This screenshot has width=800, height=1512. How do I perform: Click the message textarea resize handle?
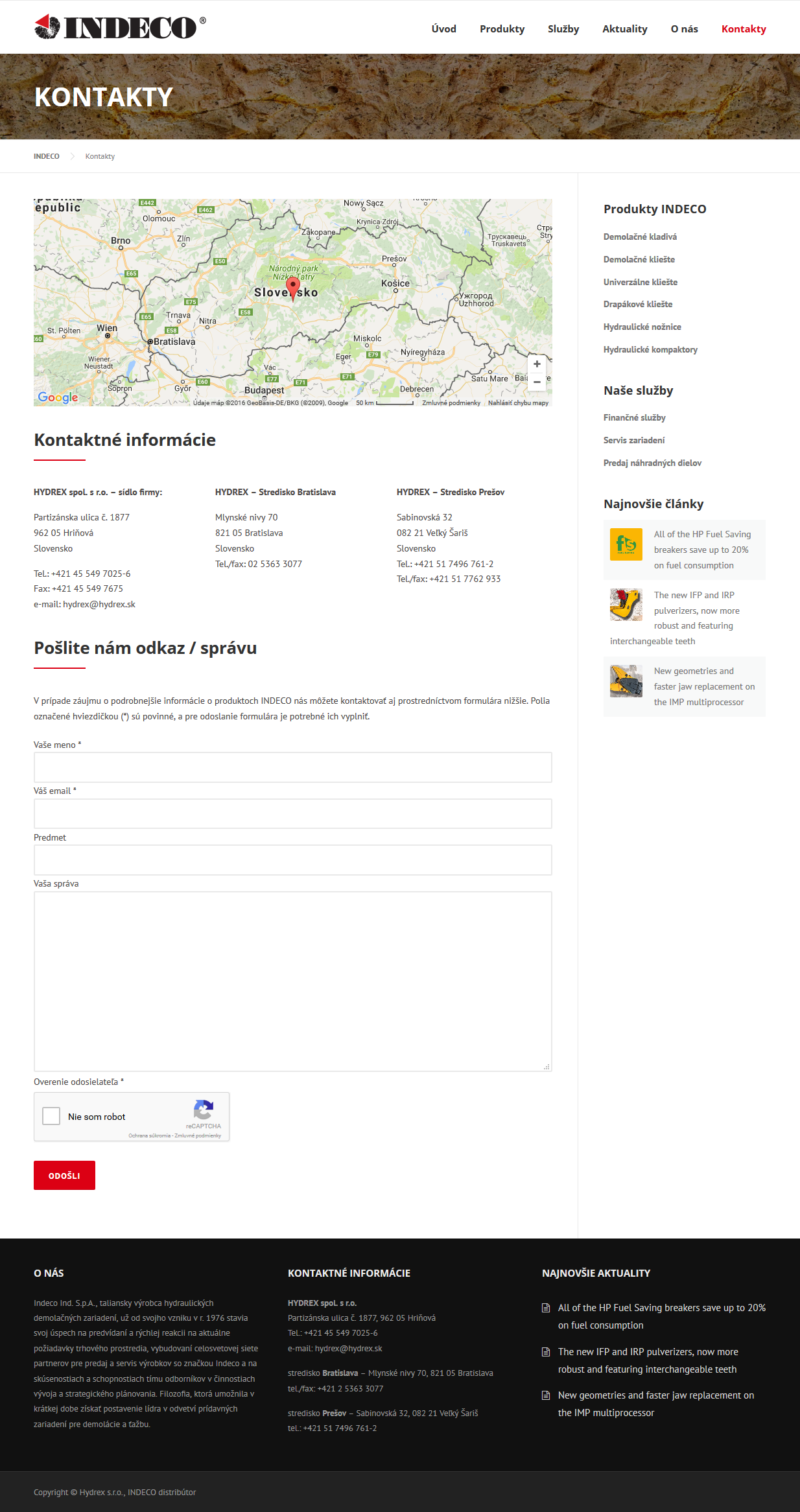point(547,1066)
